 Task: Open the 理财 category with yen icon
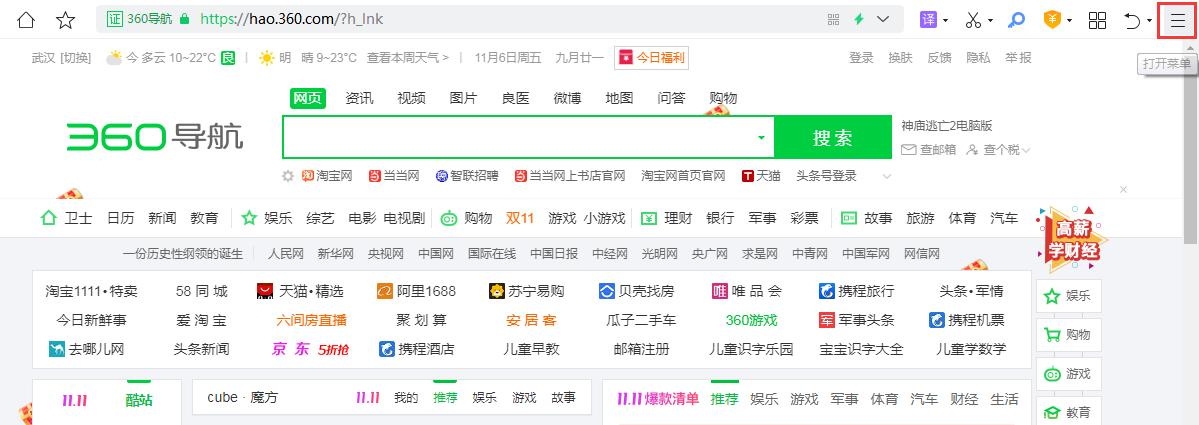(666, 218)
